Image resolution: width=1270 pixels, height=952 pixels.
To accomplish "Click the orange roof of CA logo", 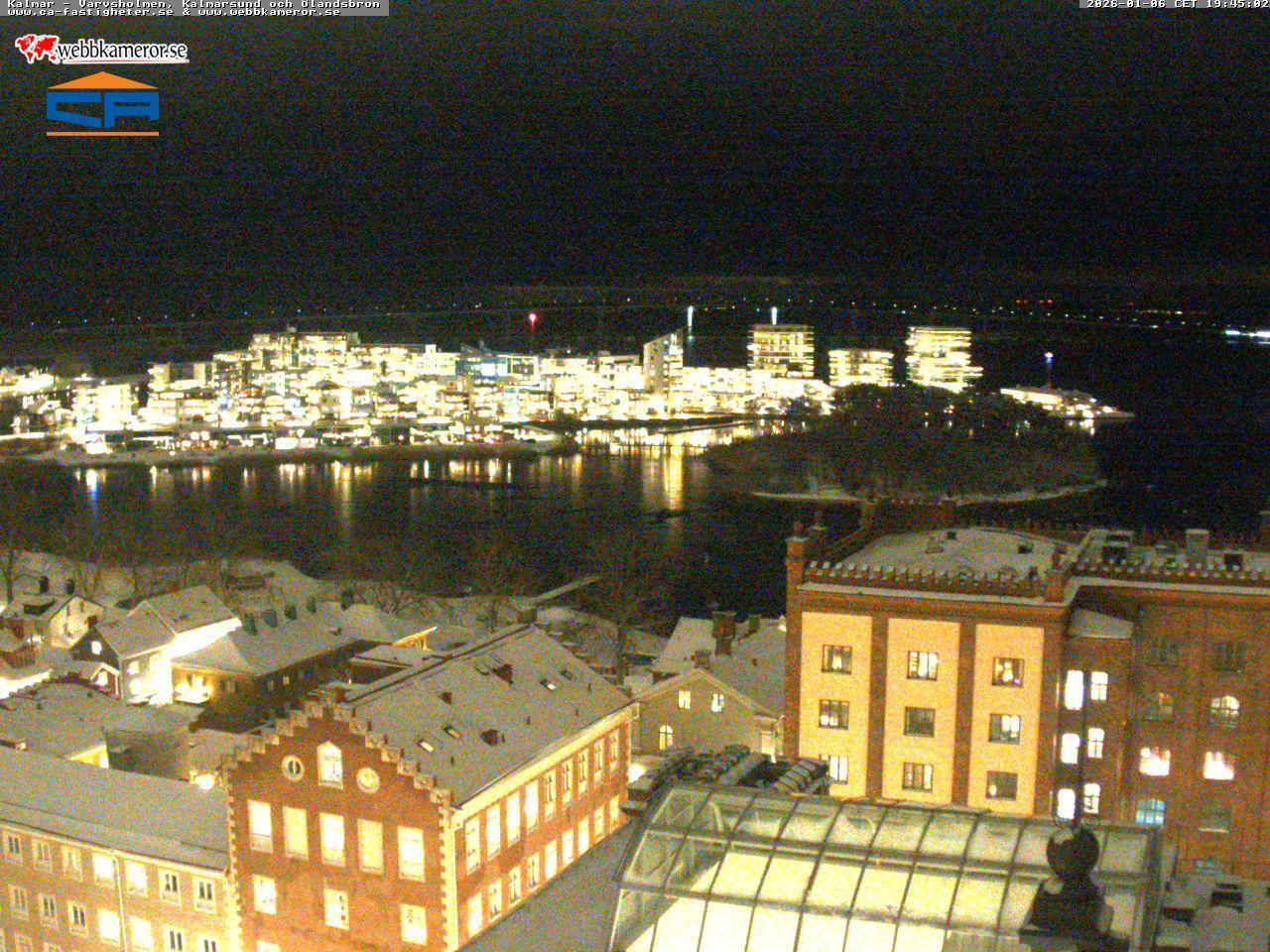I will point(102,80).
